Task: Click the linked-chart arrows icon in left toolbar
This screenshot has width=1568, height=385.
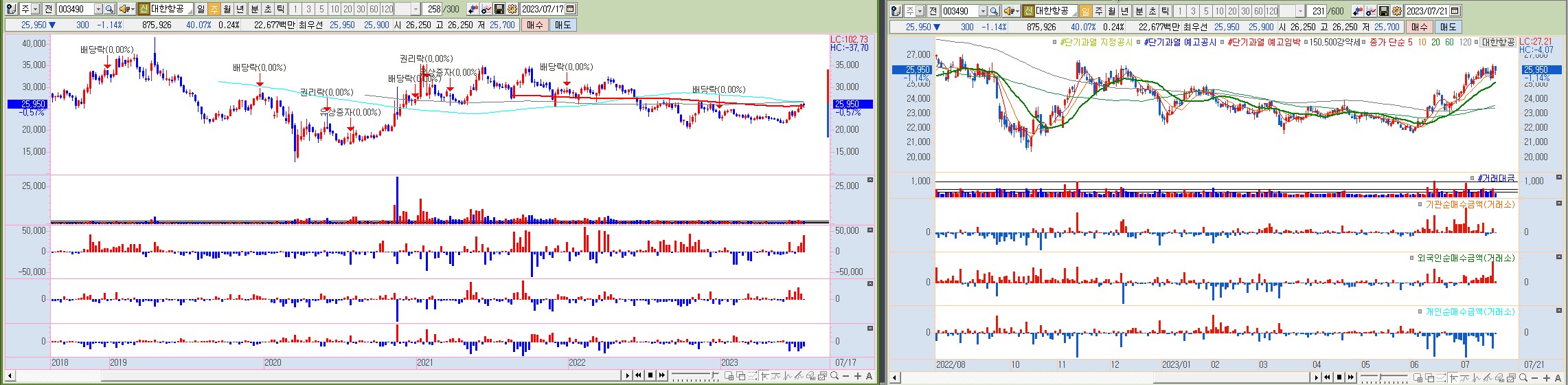Action: coord(473,9)
